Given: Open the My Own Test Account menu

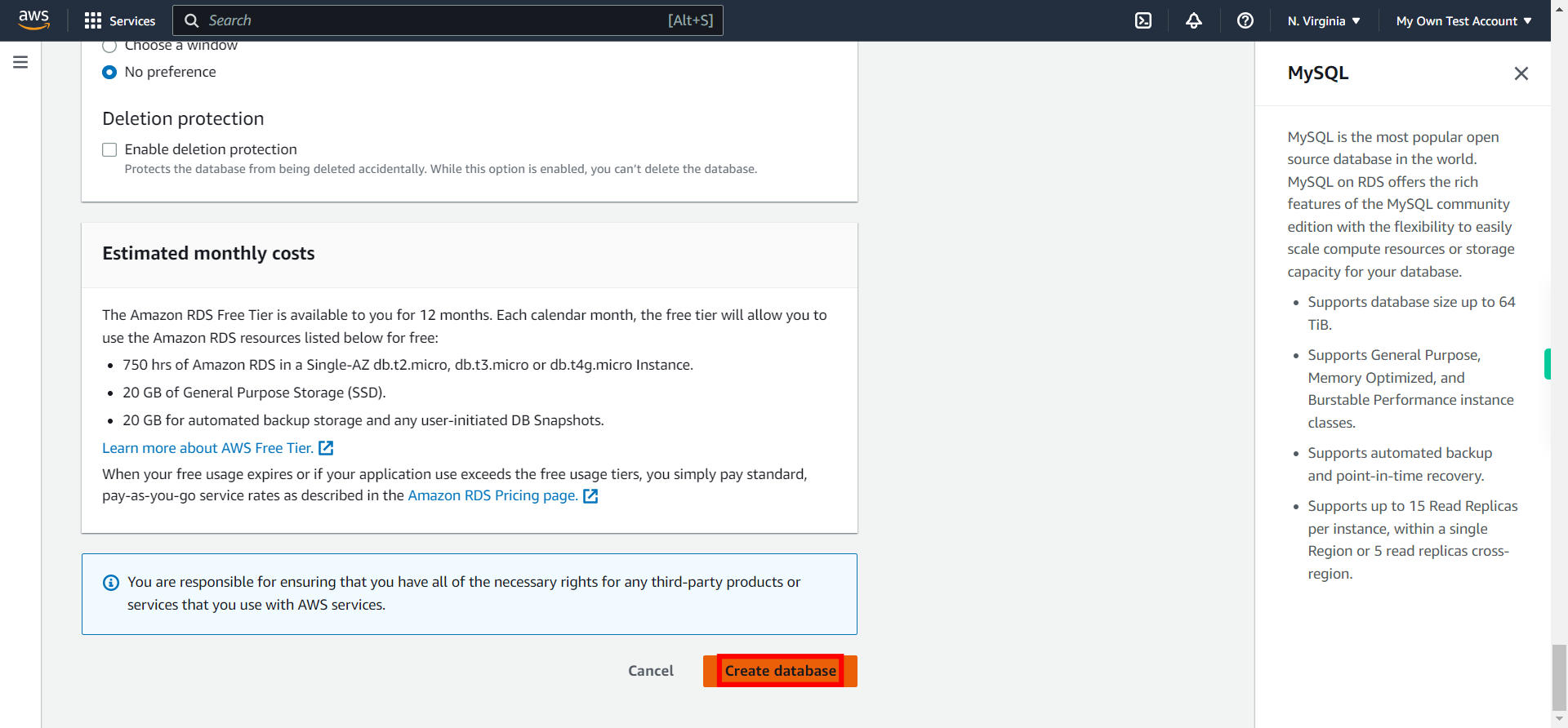Looking at the screenshot, I should coord(1463,21).
